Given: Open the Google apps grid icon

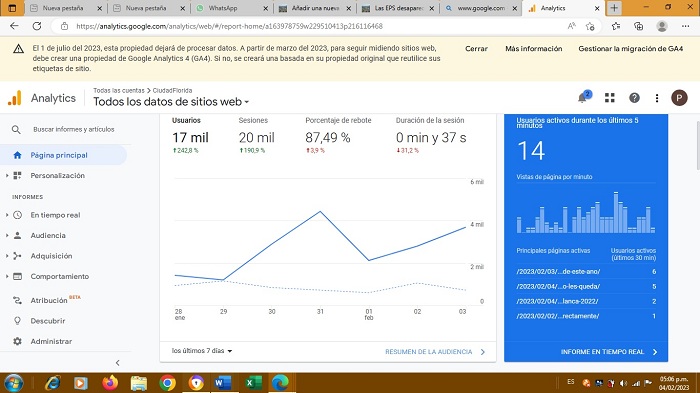Looking at the screenshot, I should coord(610,98).
